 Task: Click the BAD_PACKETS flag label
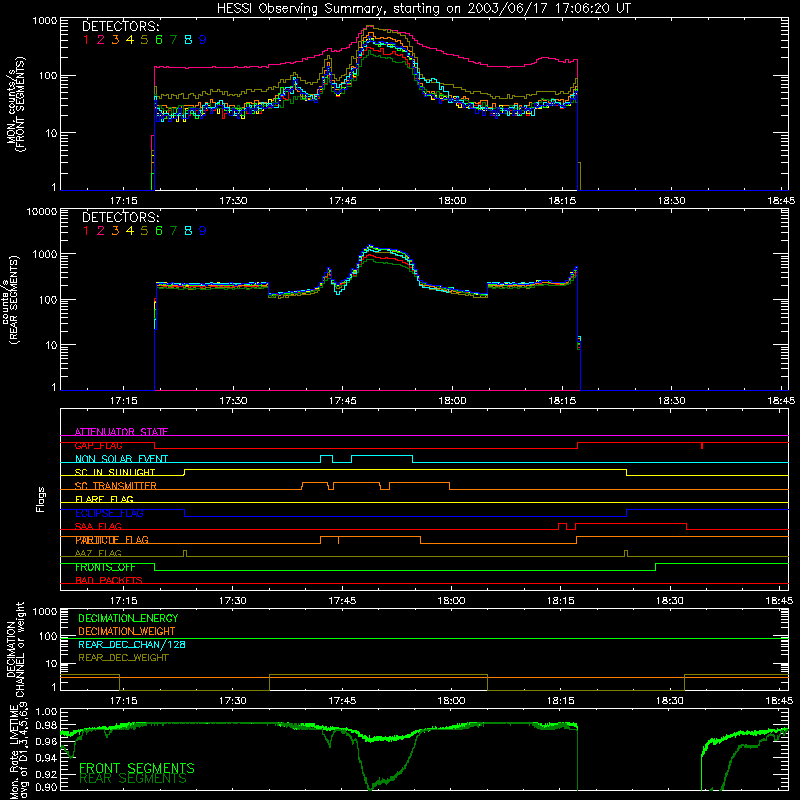tap(109, 580)
